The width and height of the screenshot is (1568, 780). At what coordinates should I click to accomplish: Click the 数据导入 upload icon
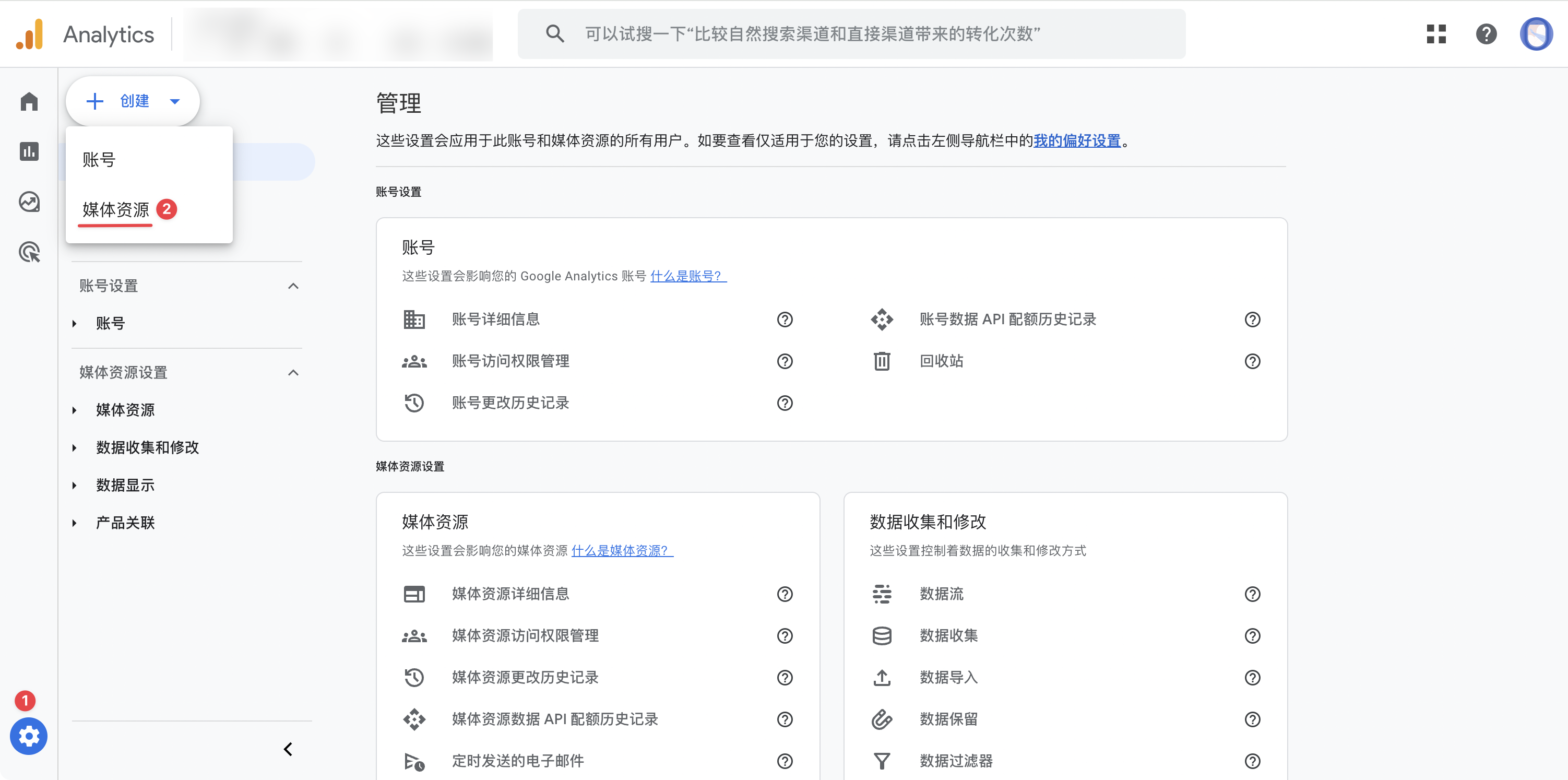pyautogui.click(x=882, y=677)
